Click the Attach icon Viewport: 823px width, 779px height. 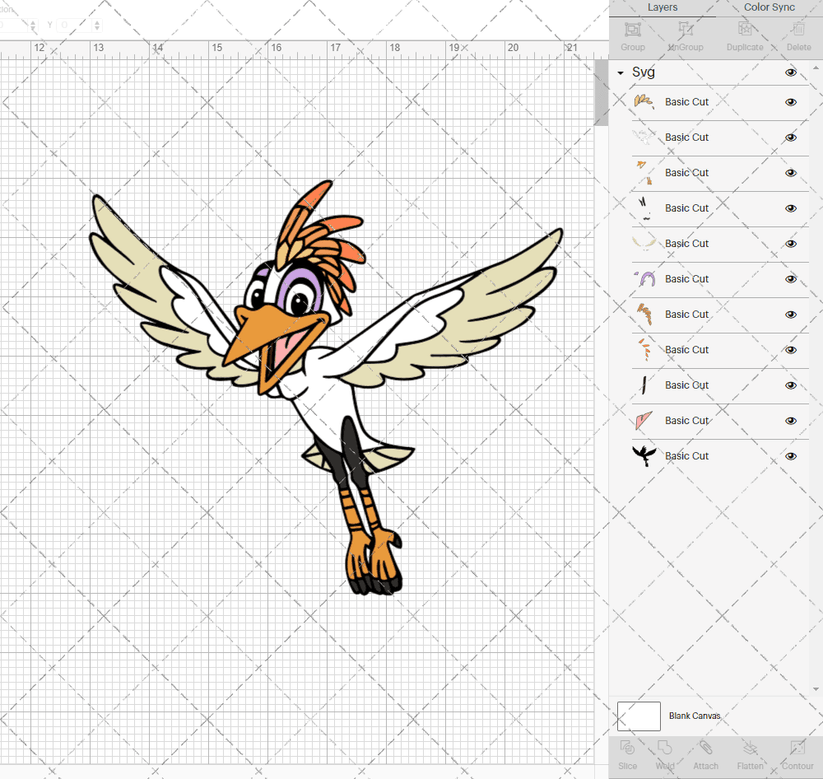[706, 755]
